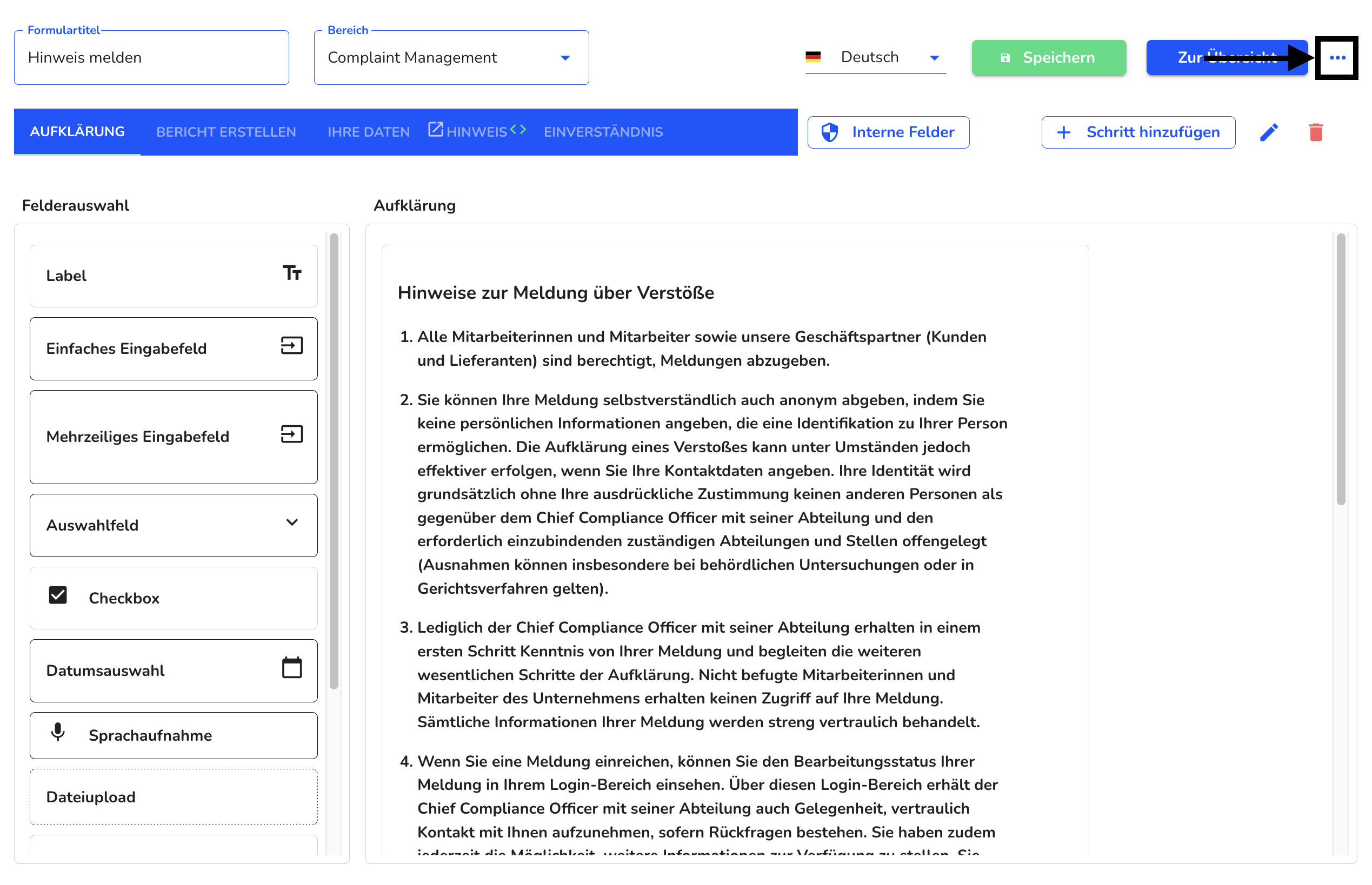This screenshot has width=1372, height=885.
Task: Open the three-dots more options menu
Action: pos(1337,57)
